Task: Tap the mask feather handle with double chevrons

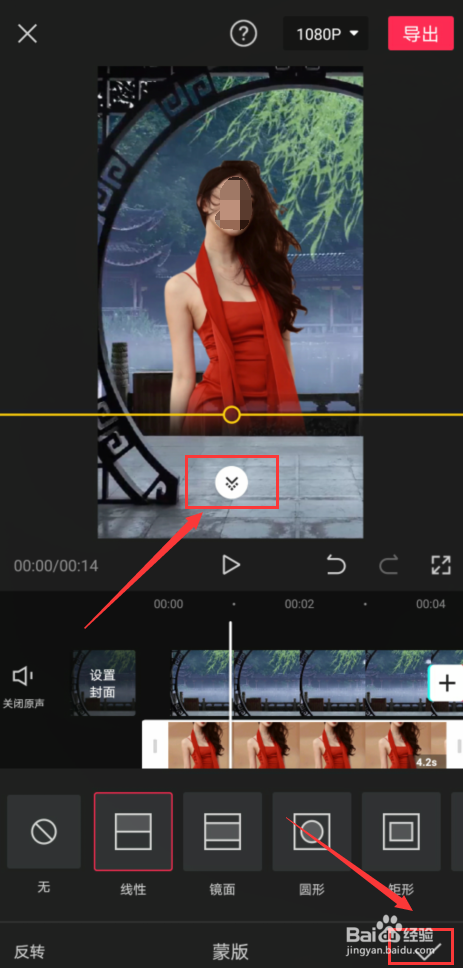Action: tap(232, 483)
